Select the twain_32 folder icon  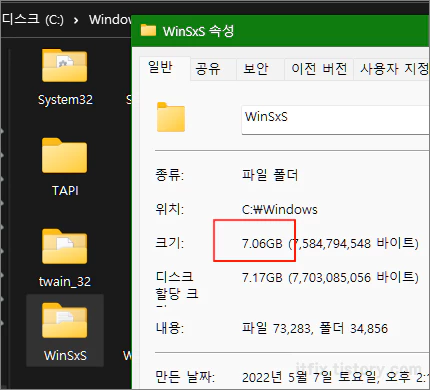pyautogui.click(x=64, y=247)
